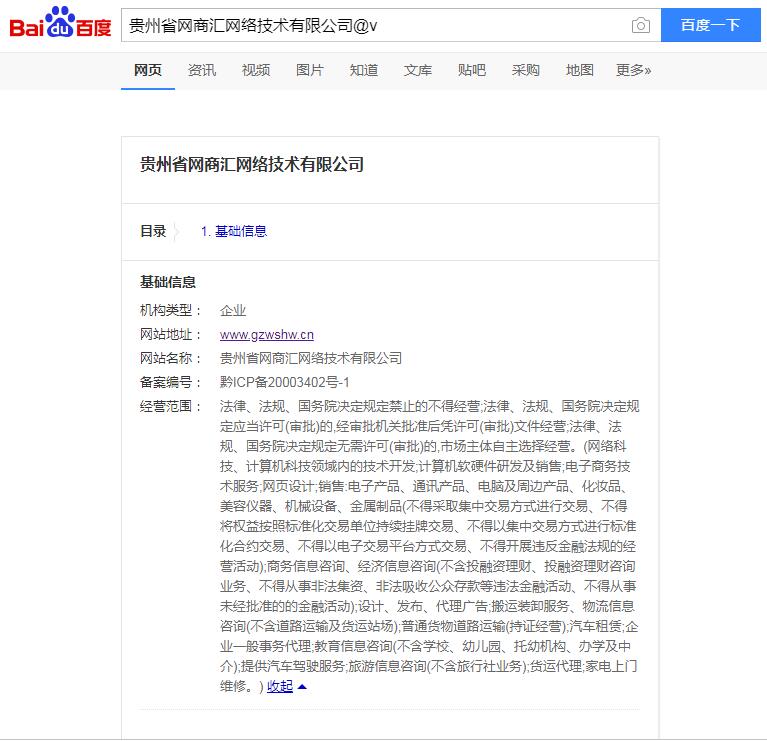Open the 文库 tab

[x=418, y=70]
